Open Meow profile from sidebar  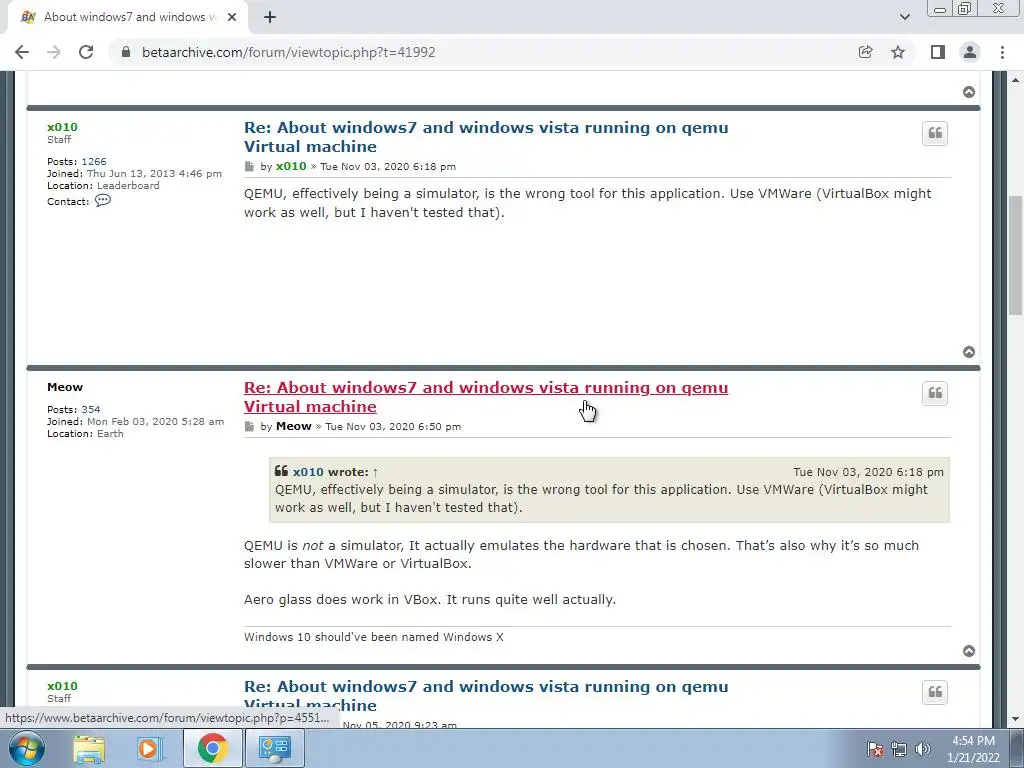(x=65, y=387)
